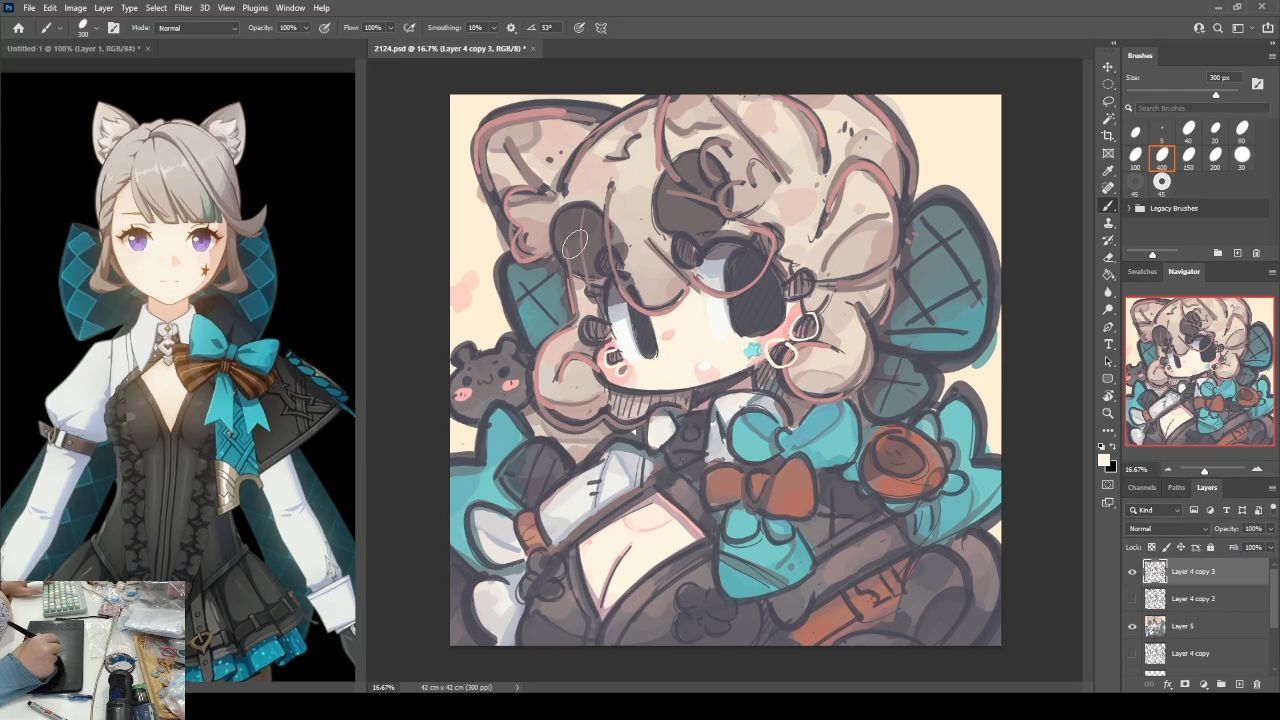This screenshot has height=720, width=1280.
Task: Add a layer mask in Layers panel
Action: (1185, 684)
